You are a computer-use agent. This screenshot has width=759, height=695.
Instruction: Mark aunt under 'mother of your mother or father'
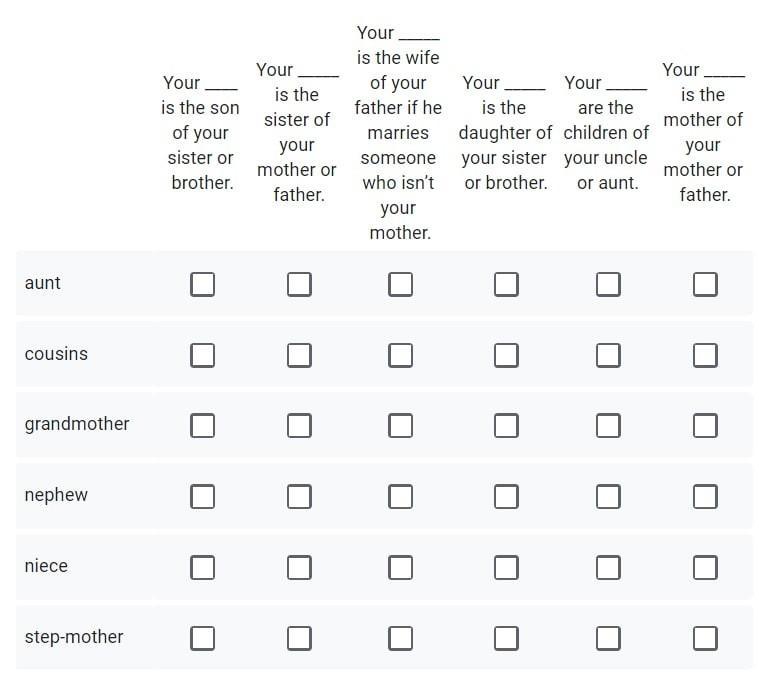coord(705,284)
